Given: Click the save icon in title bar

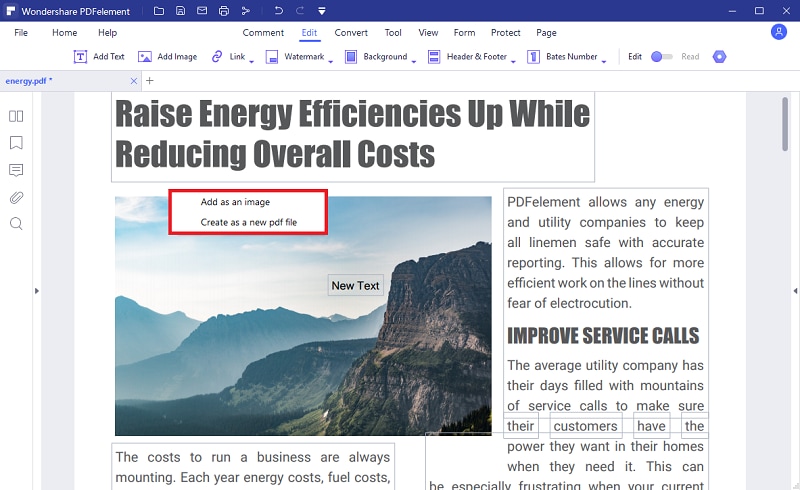Looking at the screenshot, I should pyautogui.click(x=181, y=11).
